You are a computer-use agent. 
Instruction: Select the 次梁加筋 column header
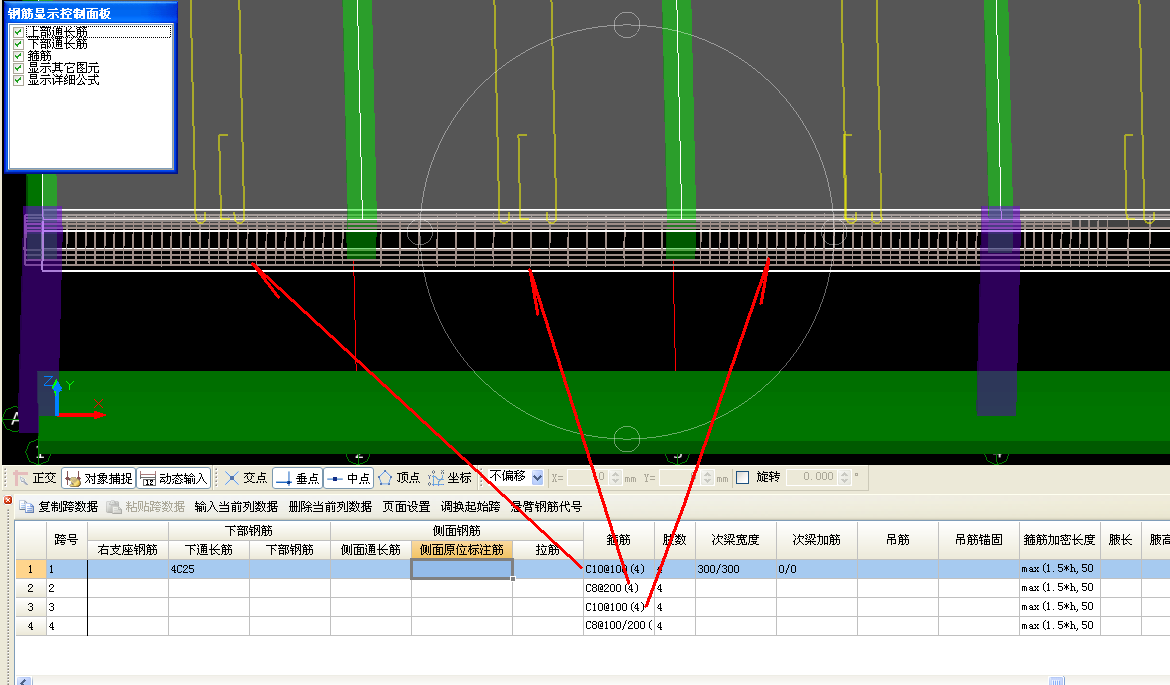tap(816, 540)
